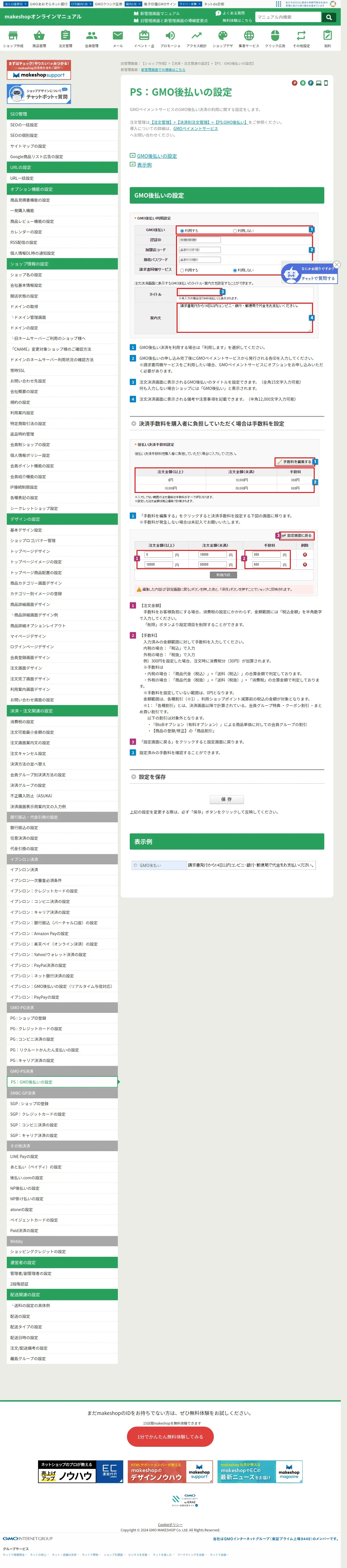Click 1分でかんたん無料体験してみる red button
The image size is (347, 1568).
tap(171, 1437)
